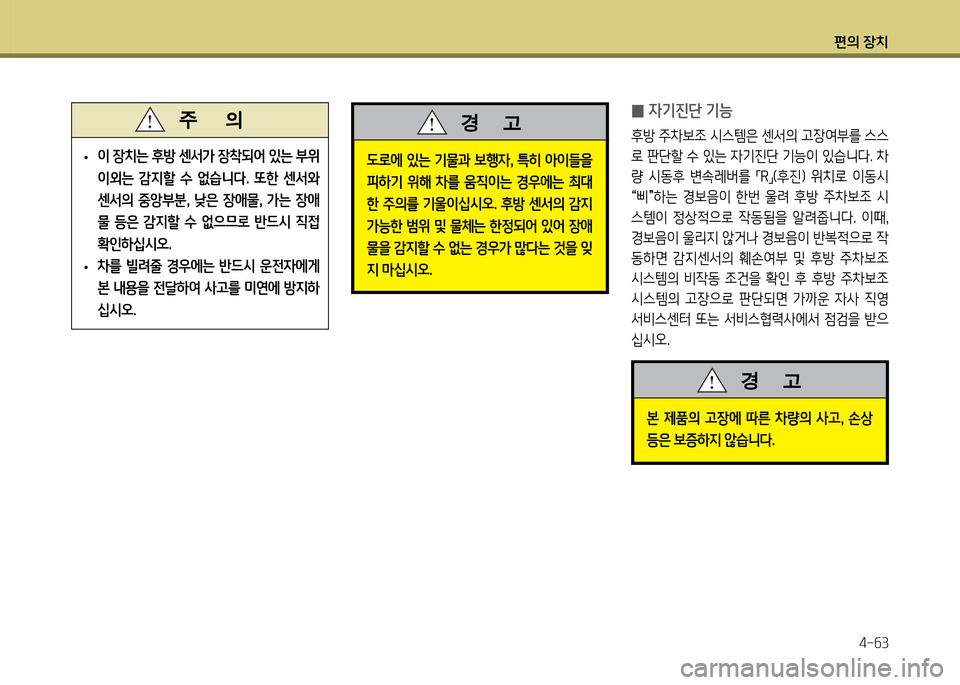Click the 주 의 caution heading

click(x=211, y=119)
